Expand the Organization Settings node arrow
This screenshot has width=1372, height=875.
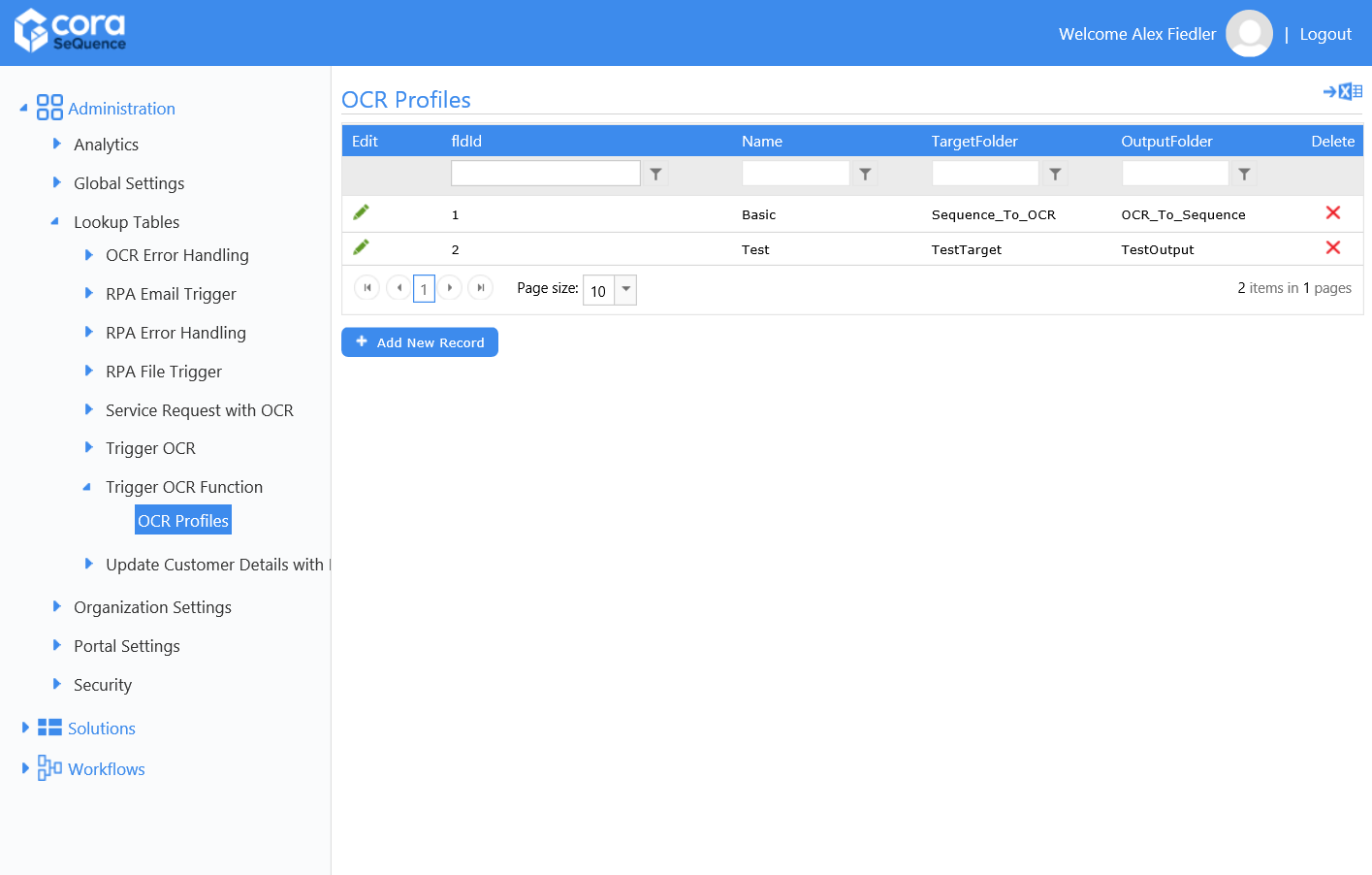click(x=56, y=606)
